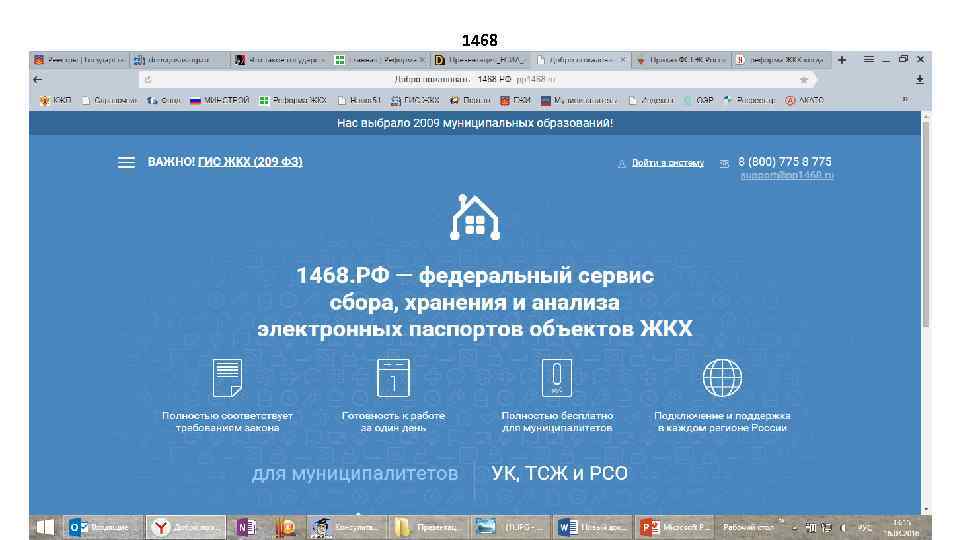Image resolution: width=960 pixels, height=540 pixels.
Task: Open the image viewer window in the taskbar
Action: pyautogui.click(x=510, y=527)
